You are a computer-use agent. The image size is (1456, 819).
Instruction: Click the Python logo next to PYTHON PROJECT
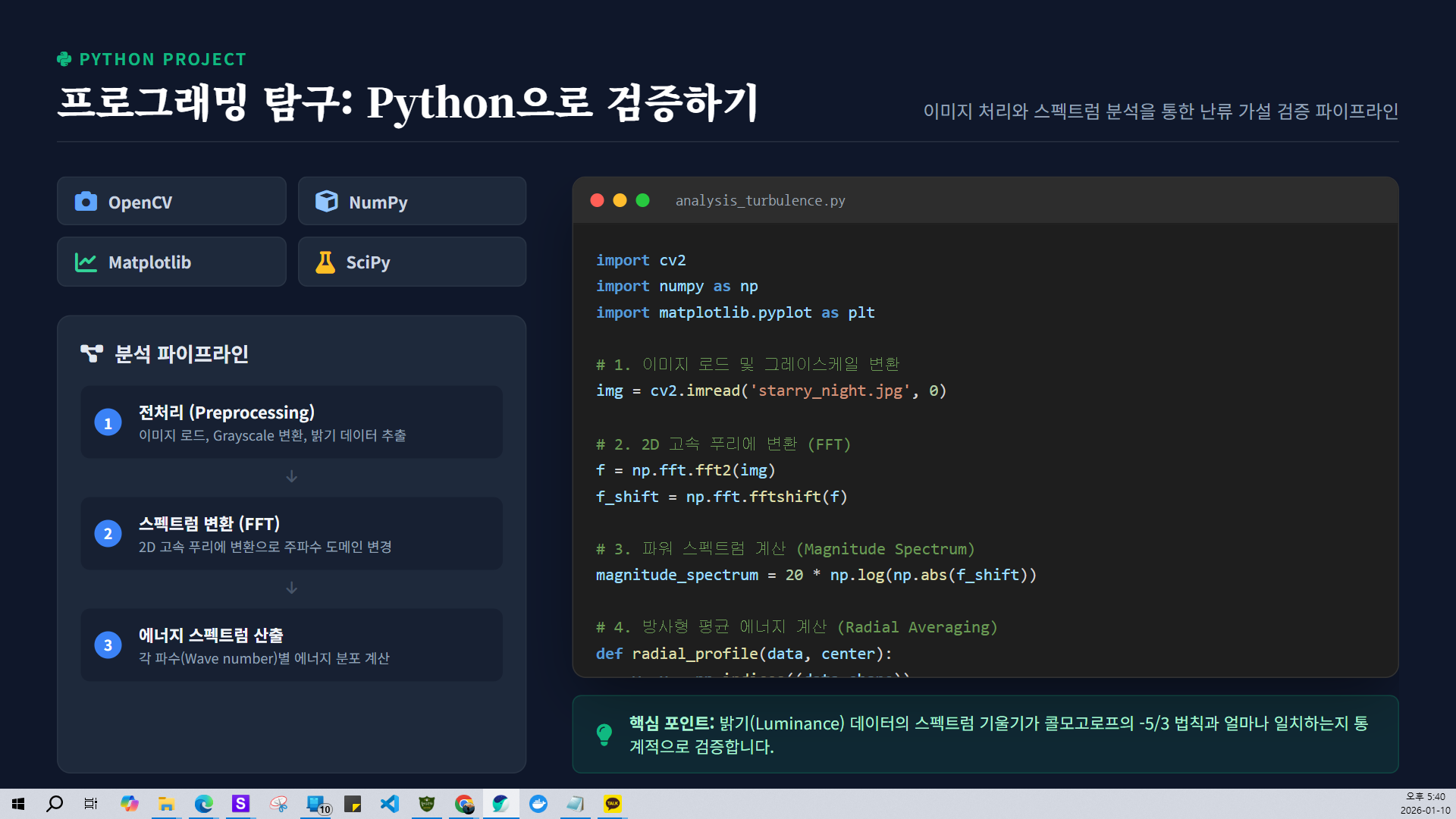pos(64,59)
